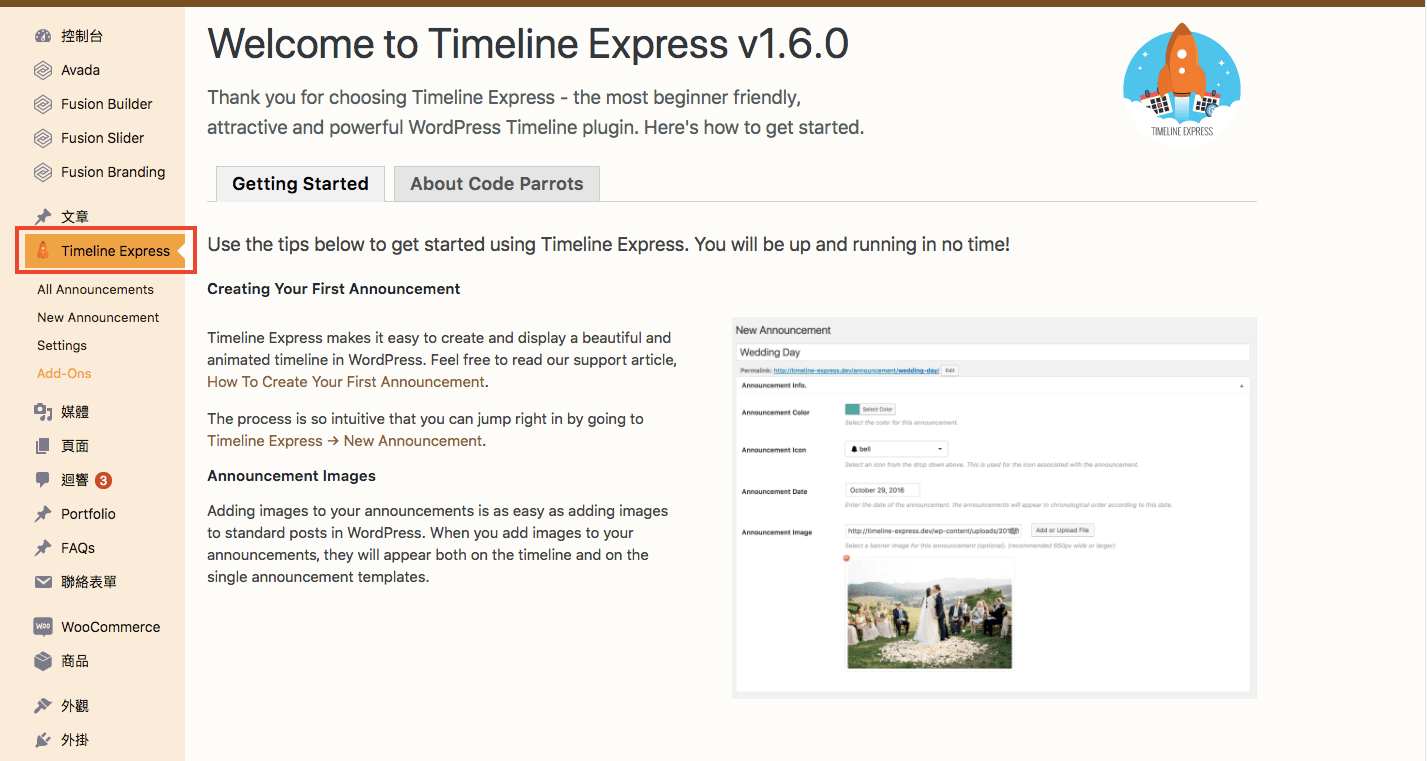Open New Announcement submenu item
The height and width of the screenshot is (761, 1427).
(98, 317)
